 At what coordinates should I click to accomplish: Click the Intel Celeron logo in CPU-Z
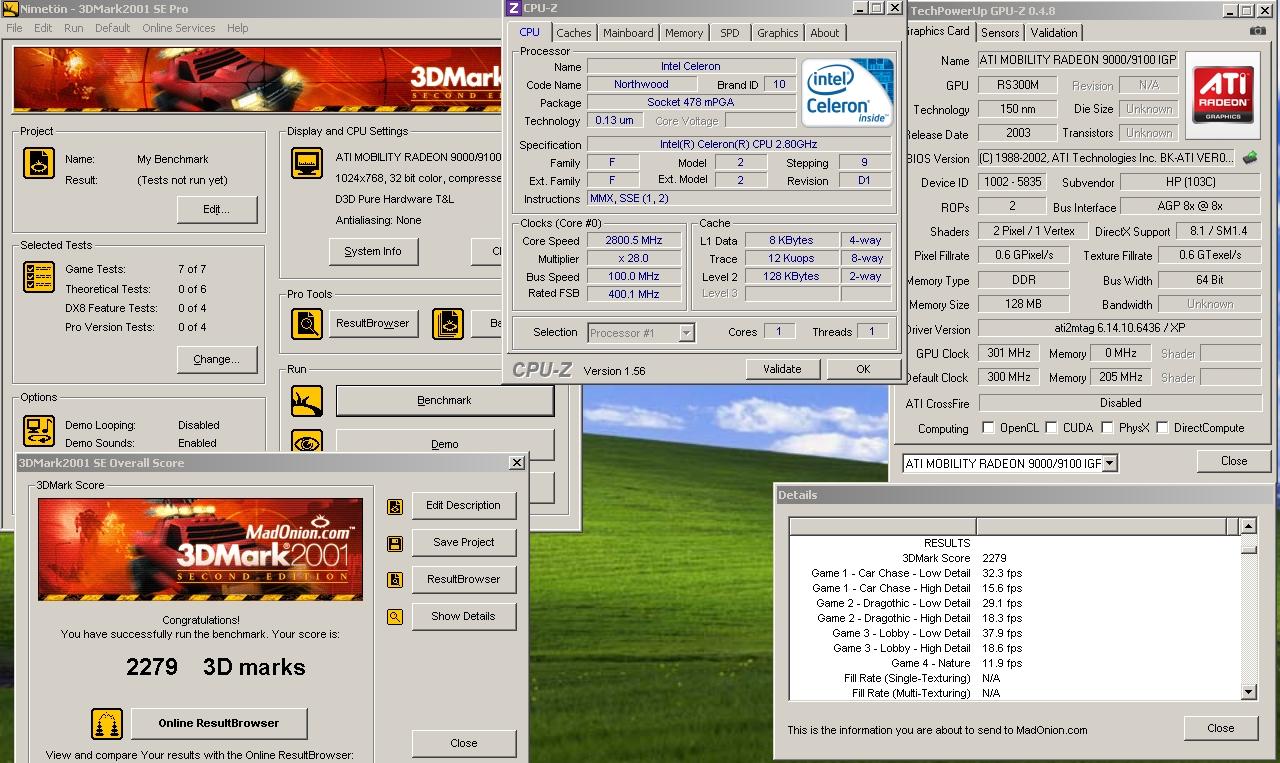point(848,92)
